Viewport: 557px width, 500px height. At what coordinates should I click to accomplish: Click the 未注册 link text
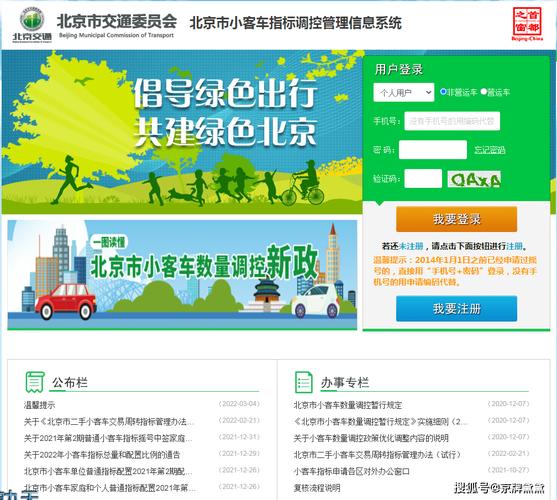(x=412, y=246)
